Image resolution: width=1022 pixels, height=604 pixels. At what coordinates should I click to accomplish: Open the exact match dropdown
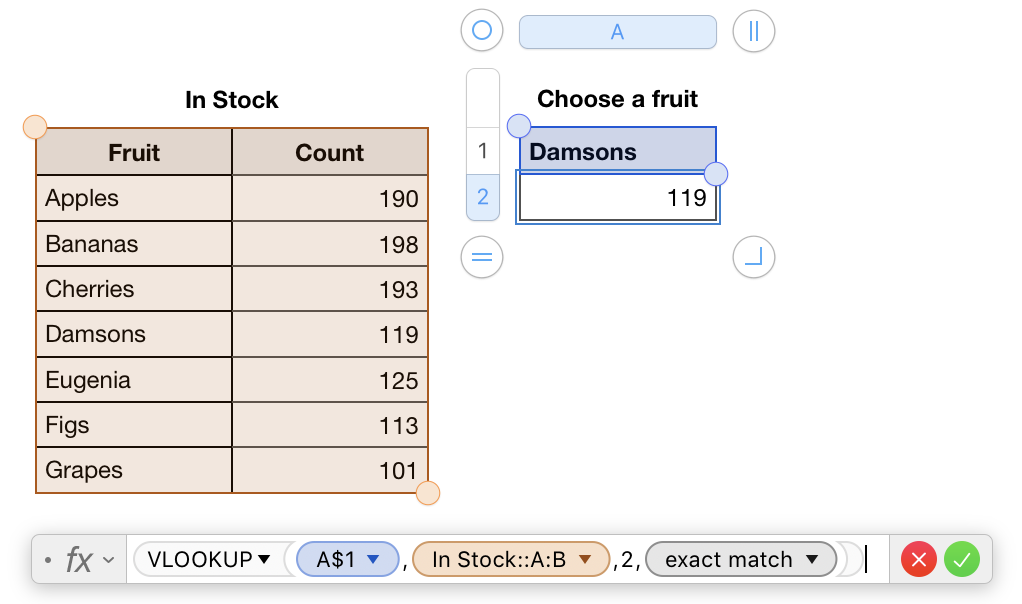(x=812, y=560)
